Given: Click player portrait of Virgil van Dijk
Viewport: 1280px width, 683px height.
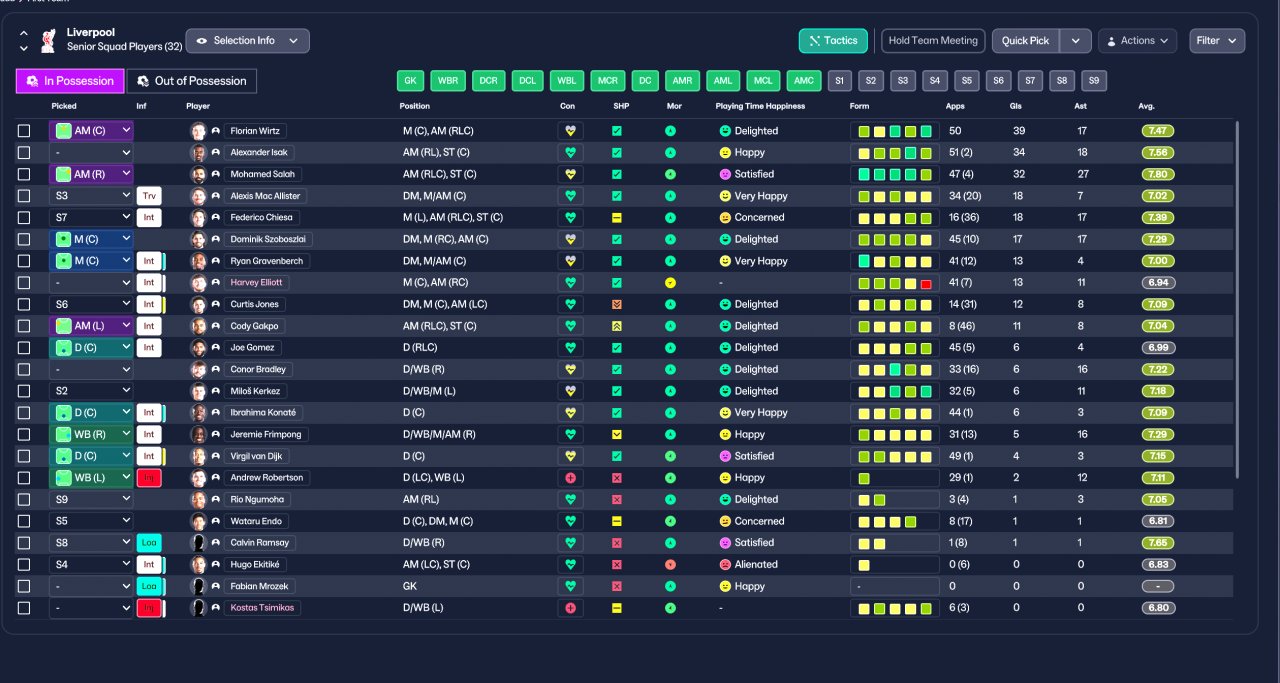Looking at the screenshot, I should click(x=198, y=456).
